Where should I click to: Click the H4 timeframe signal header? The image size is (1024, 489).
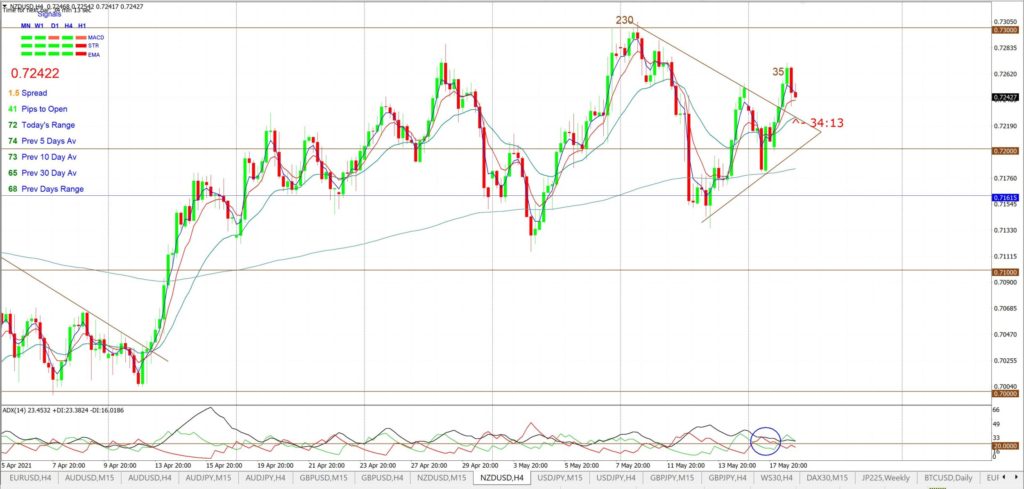68,25
